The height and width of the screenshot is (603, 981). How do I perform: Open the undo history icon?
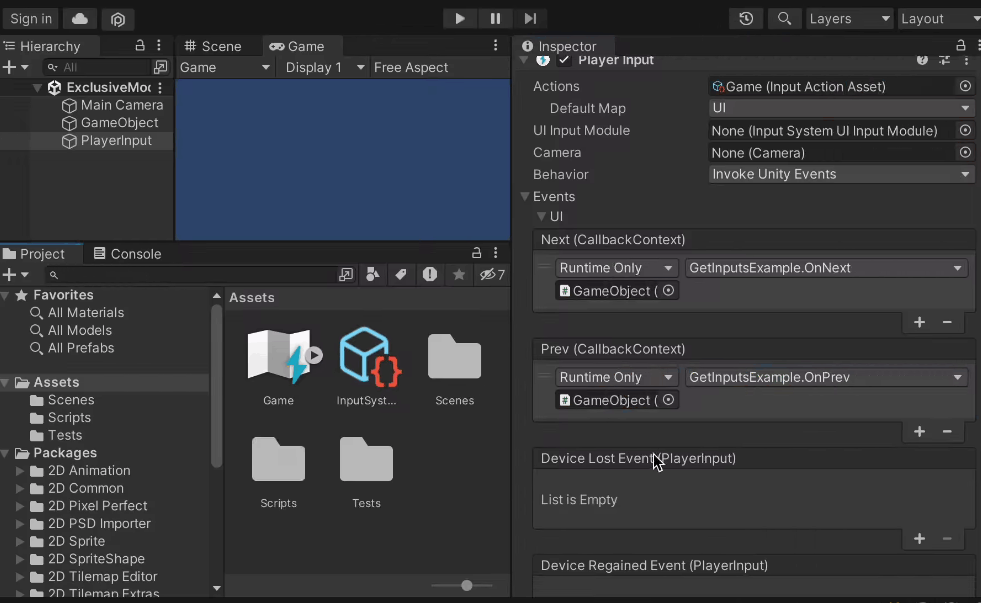[x=746, y=19]
